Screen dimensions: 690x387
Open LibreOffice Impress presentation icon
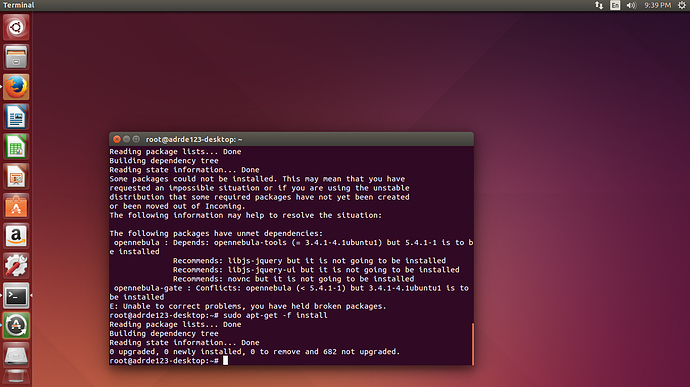coord(16,177)
